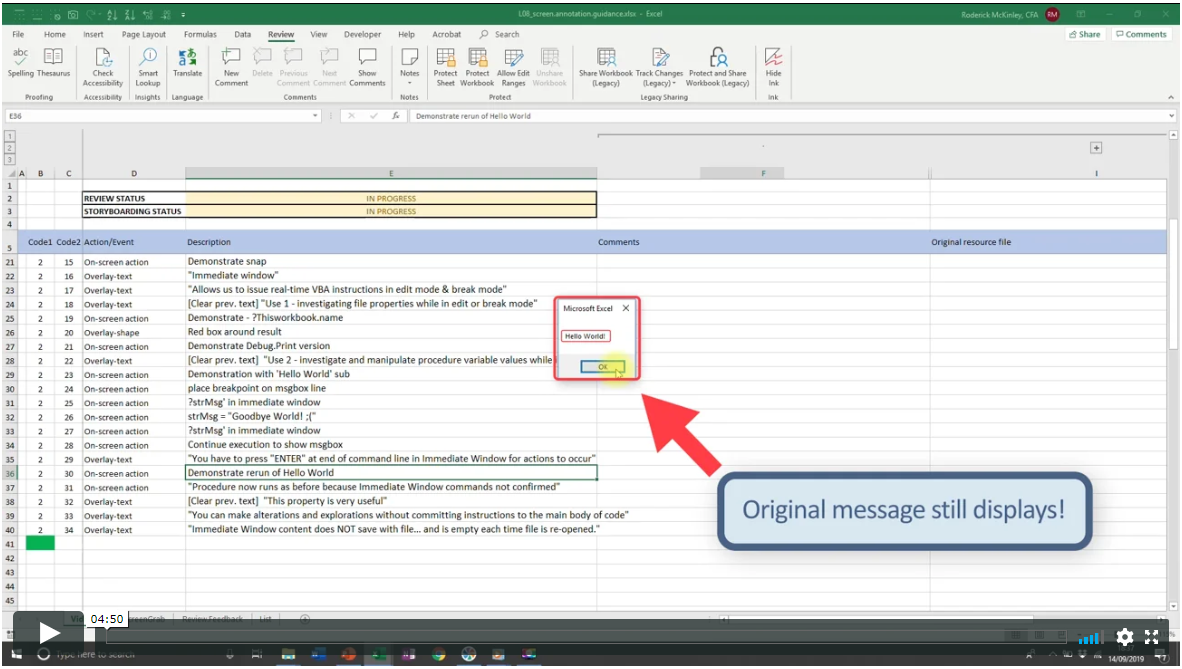Go to the Formulas tab
Image resolution: width=1182 pixels, height=669 pixels.
200,35
